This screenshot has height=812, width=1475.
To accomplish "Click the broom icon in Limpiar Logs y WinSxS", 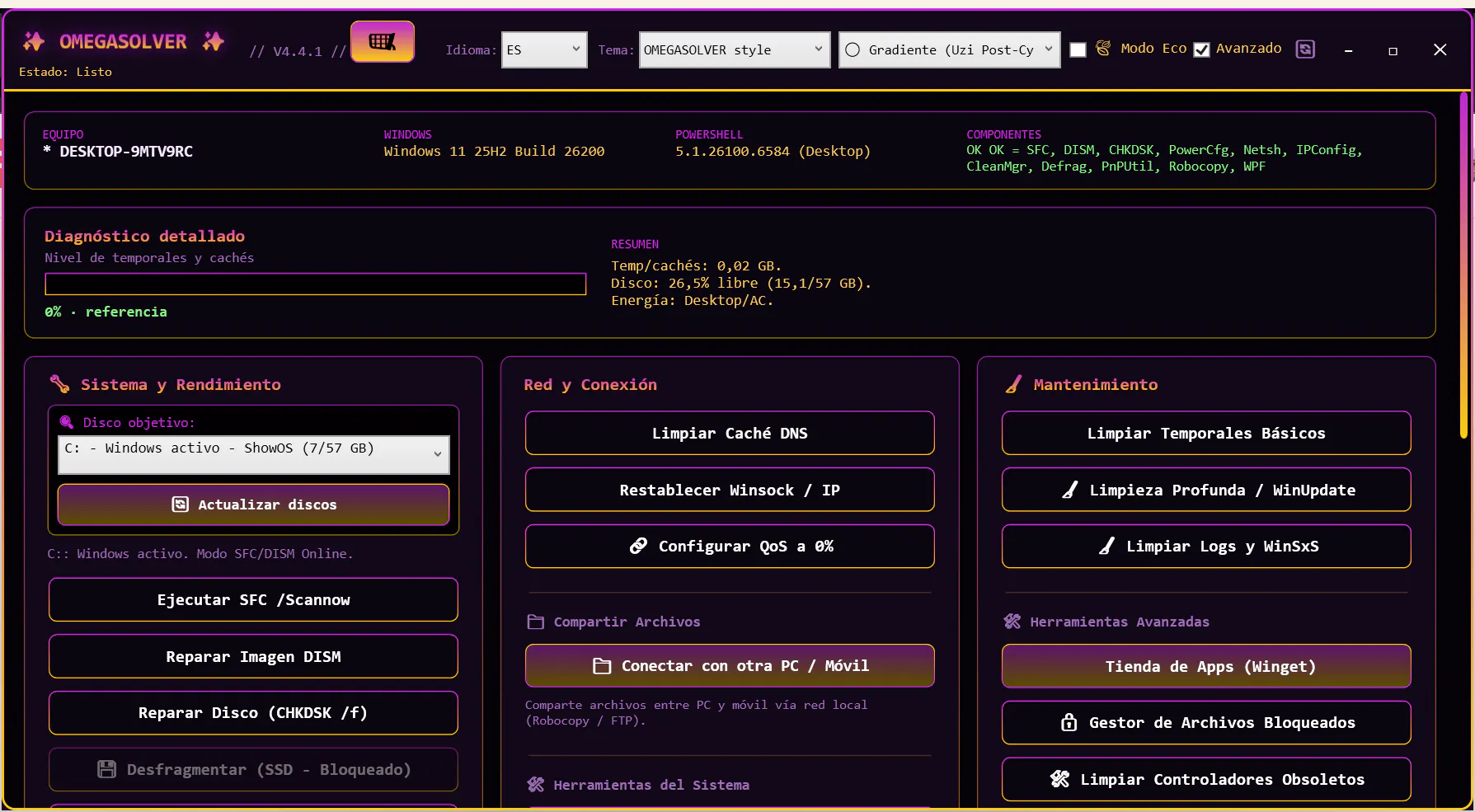I will pyautogui.click(x=1106, y=547).
